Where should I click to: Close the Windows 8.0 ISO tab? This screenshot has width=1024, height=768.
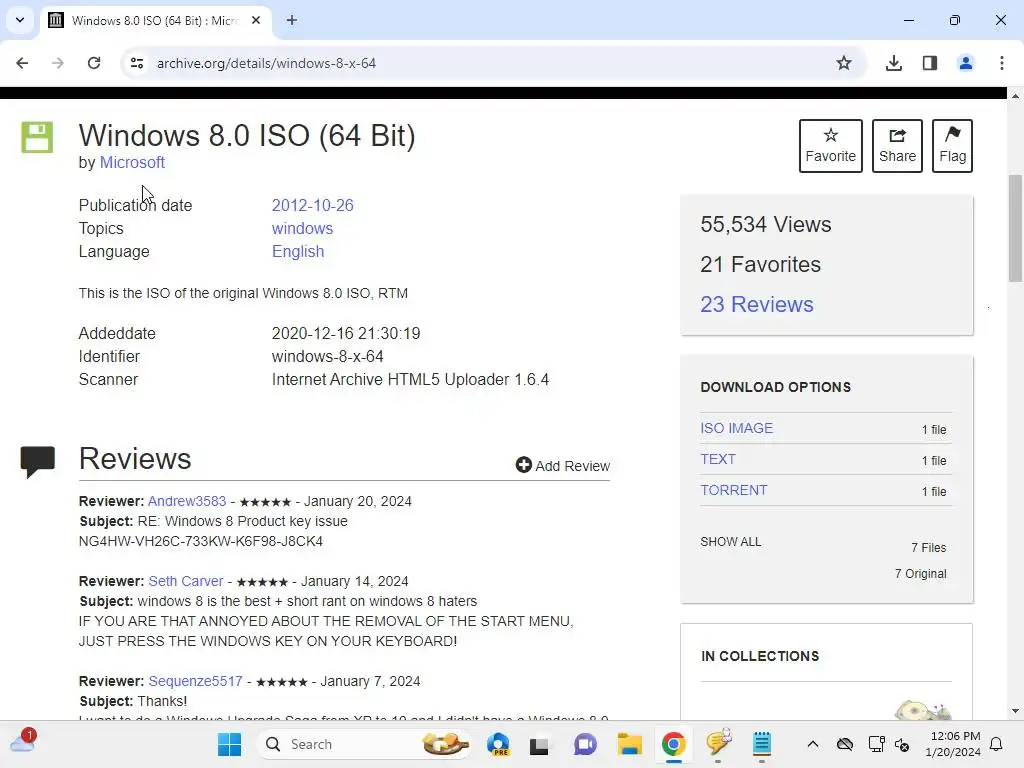click(x=256, y=20)
